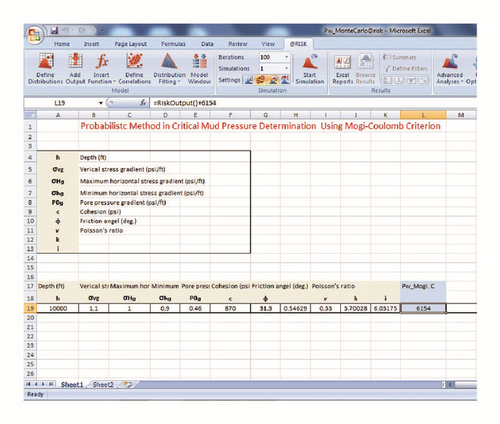
Task: Open Define Distributions tool
Action: point(45,69)
